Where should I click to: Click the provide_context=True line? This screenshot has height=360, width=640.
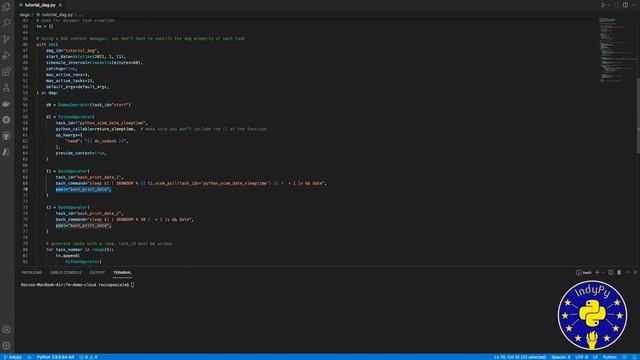(81, 153)
